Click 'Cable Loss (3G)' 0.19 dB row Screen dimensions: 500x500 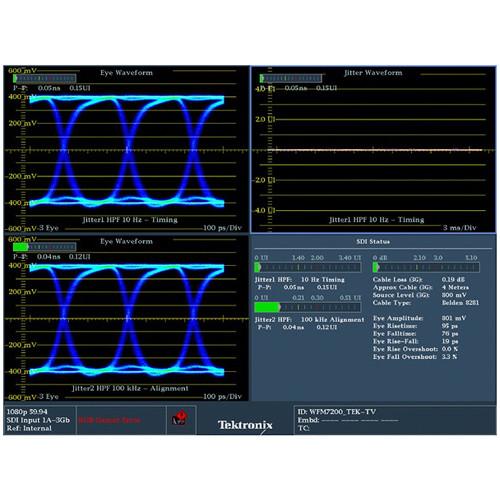click(x=419, y=279)
